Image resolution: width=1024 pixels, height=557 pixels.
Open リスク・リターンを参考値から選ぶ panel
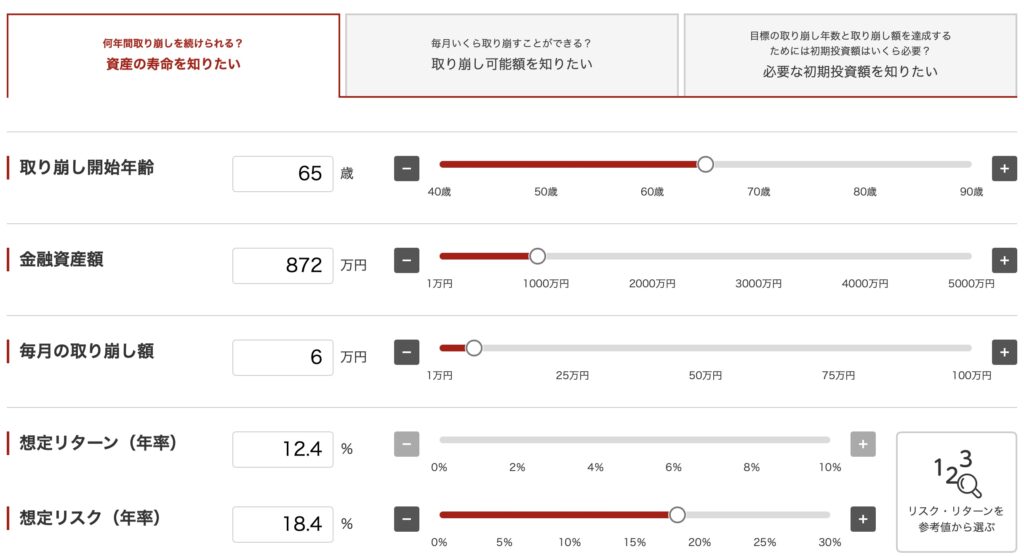coord(956,492)
